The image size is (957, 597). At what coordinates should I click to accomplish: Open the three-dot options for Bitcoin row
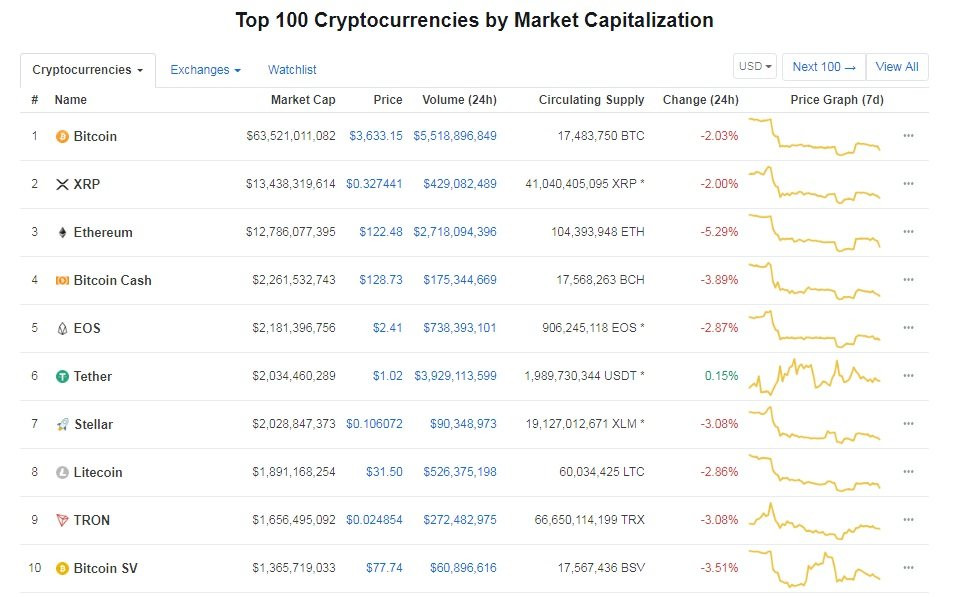pos(908,136)
